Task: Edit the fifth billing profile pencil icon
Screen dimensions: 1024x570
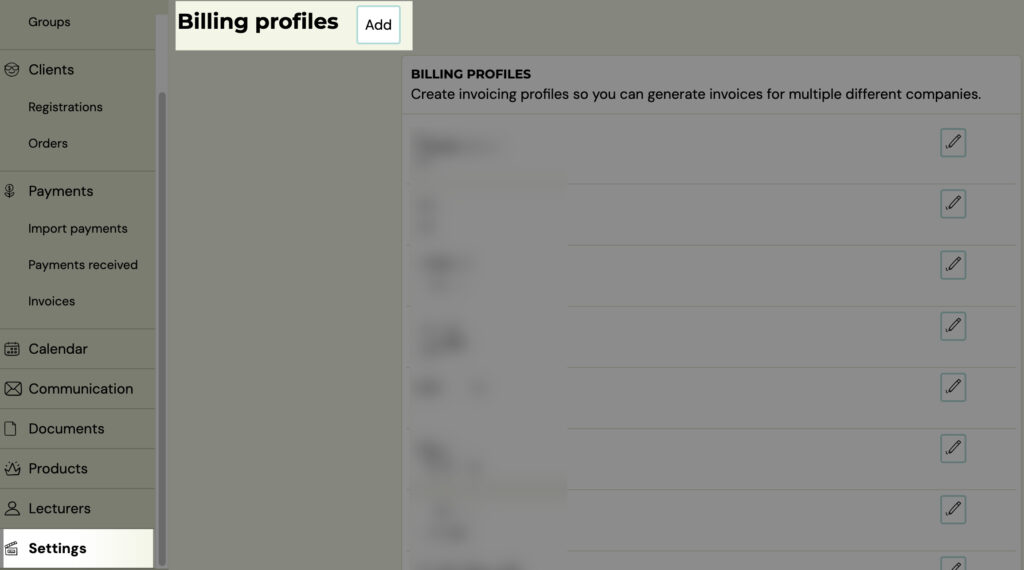Action: point(953,387)
